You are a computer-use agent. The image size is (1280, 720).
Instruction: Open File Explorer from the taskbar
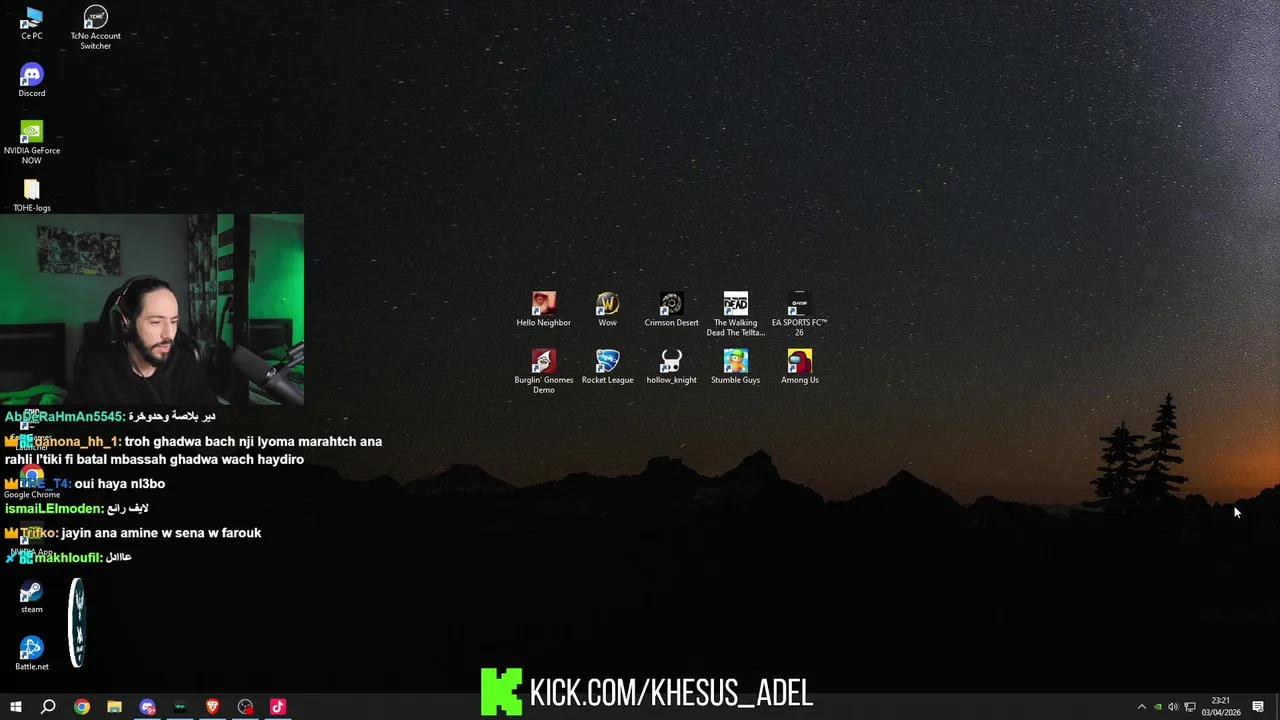point(114,707)
